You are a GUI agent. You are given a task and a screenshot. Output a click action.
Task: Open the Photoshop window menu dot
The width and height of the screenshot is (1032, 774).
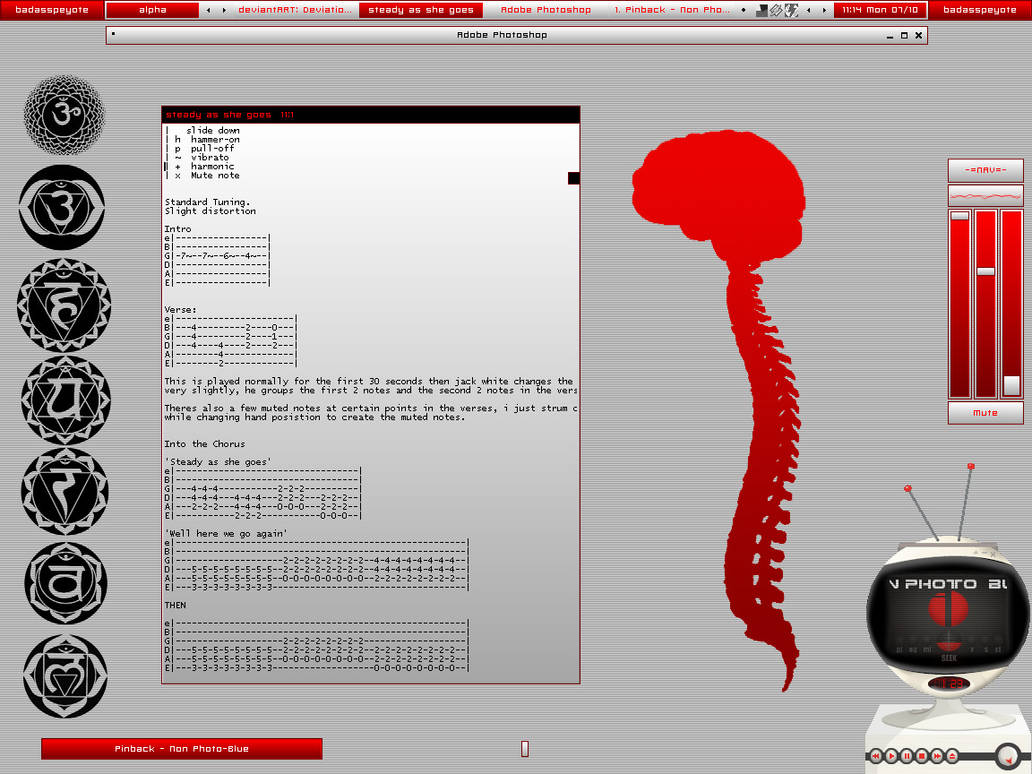[x=113, y=33]
